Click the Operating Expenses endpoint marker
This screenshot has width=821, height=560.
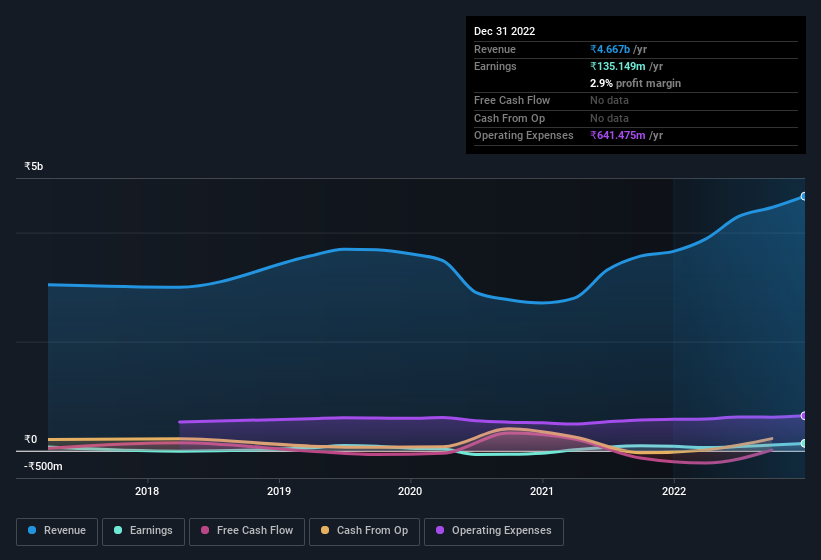804,416
